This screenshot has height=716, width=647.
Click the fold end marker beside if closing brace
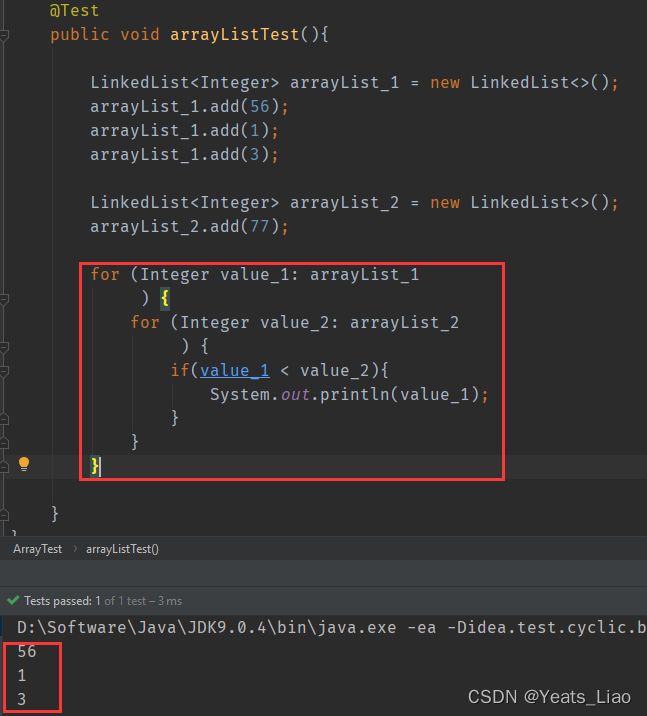[x=4, y=419]
